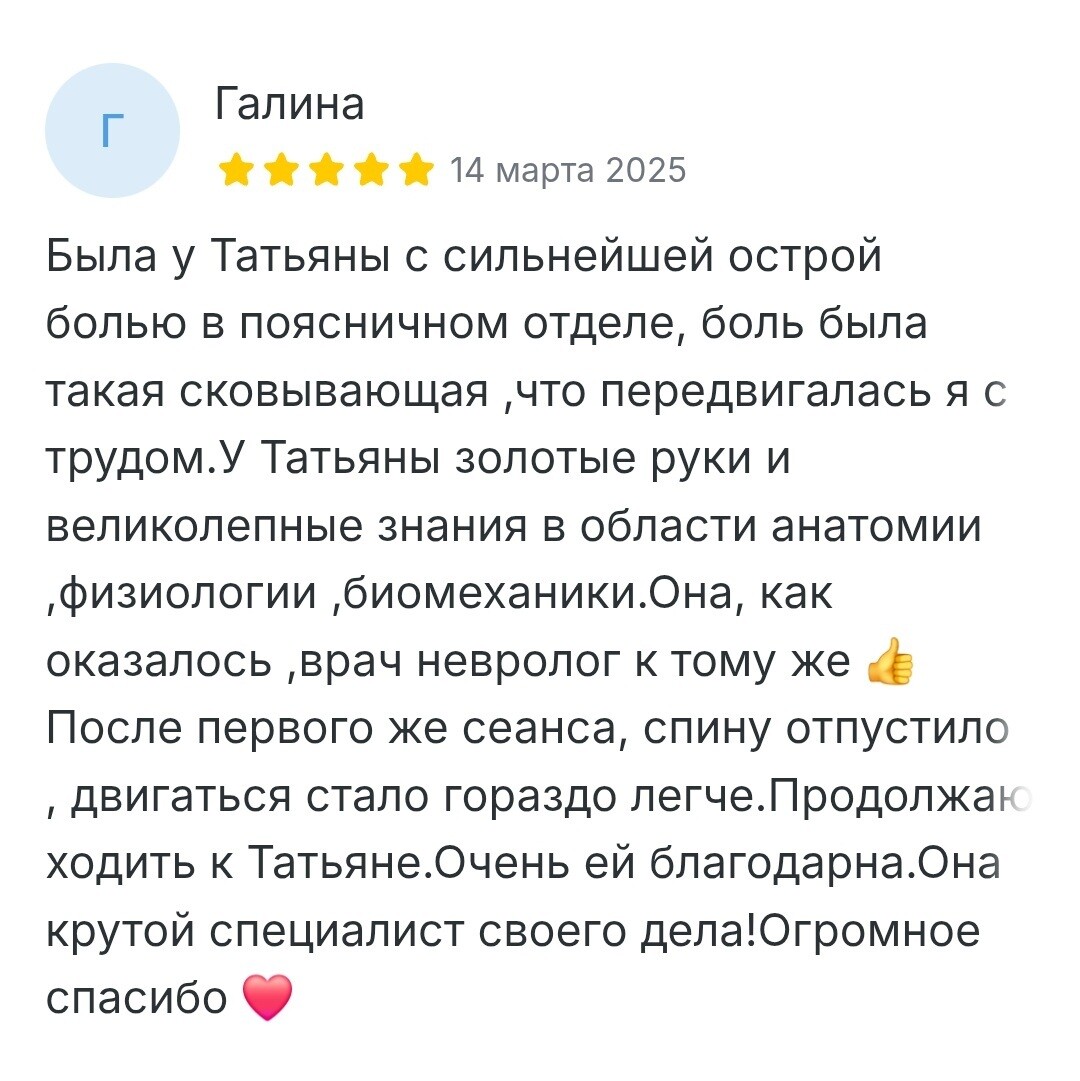Click the word сковывающая in the review
Screen dimensions: 1080x1081
pyautogui.click(x=334, y=392)
